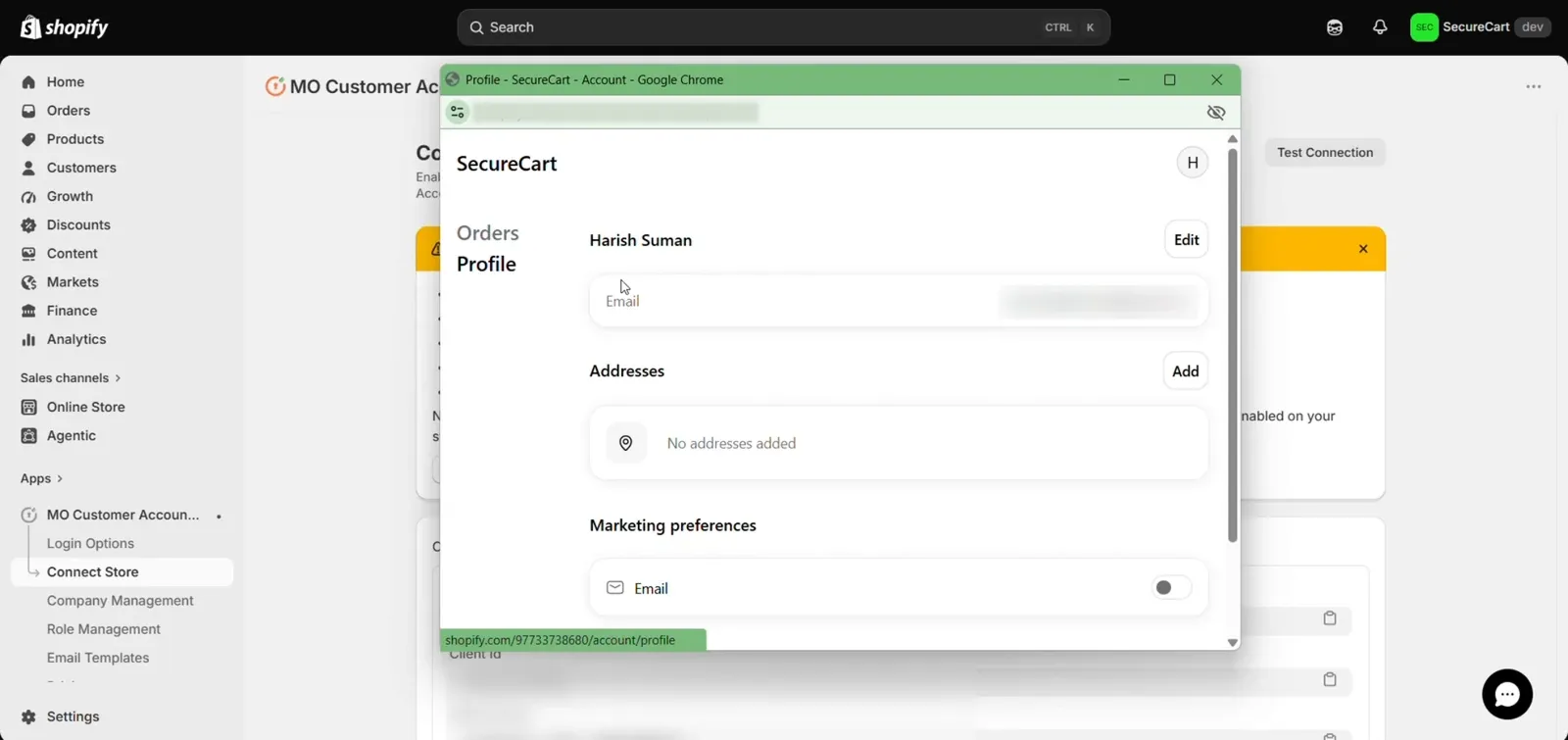Click the search magnifier icon
Viewport: 1568px width, 740px height.
476,27
